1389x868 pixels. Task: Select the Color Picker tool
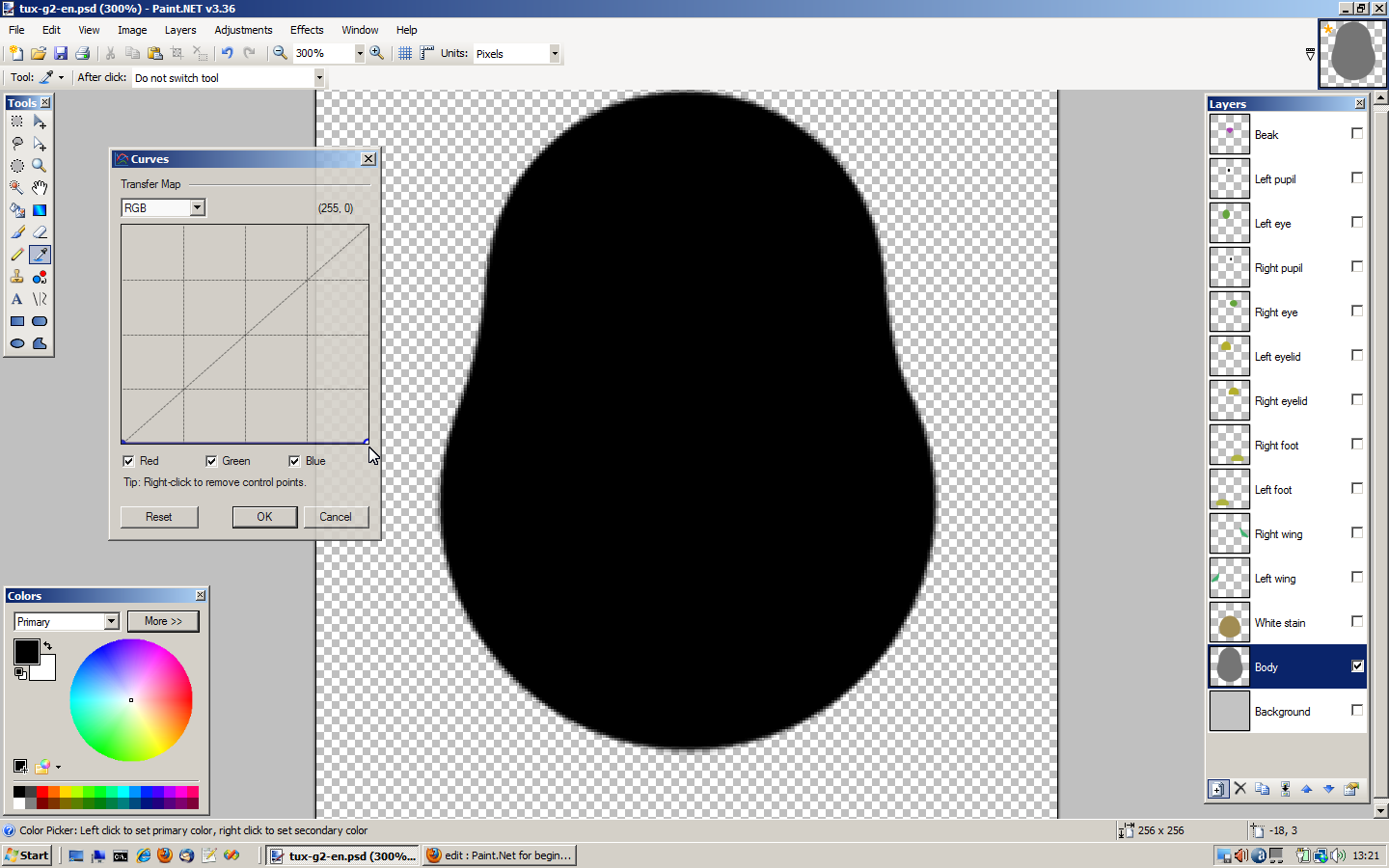click(40, 255)
